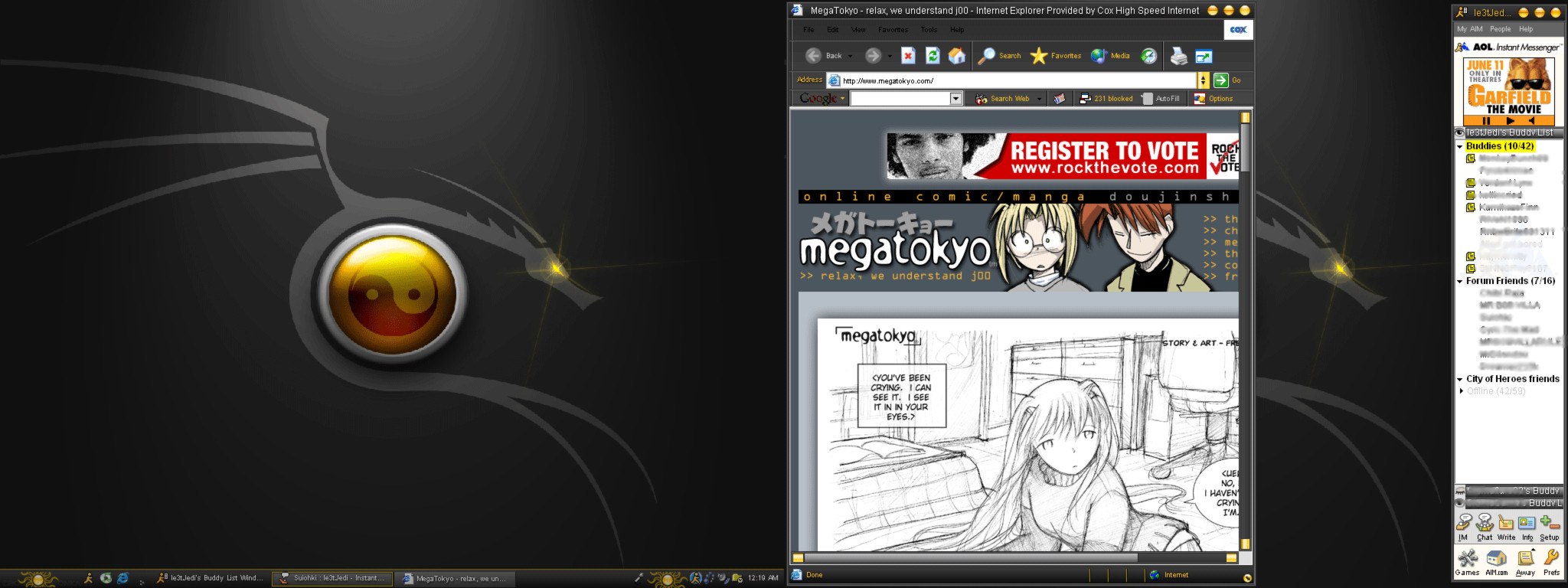
Task: Open the Tools menu in Internet Explorer
Action: pyautogui.click(x=929, y=30)
